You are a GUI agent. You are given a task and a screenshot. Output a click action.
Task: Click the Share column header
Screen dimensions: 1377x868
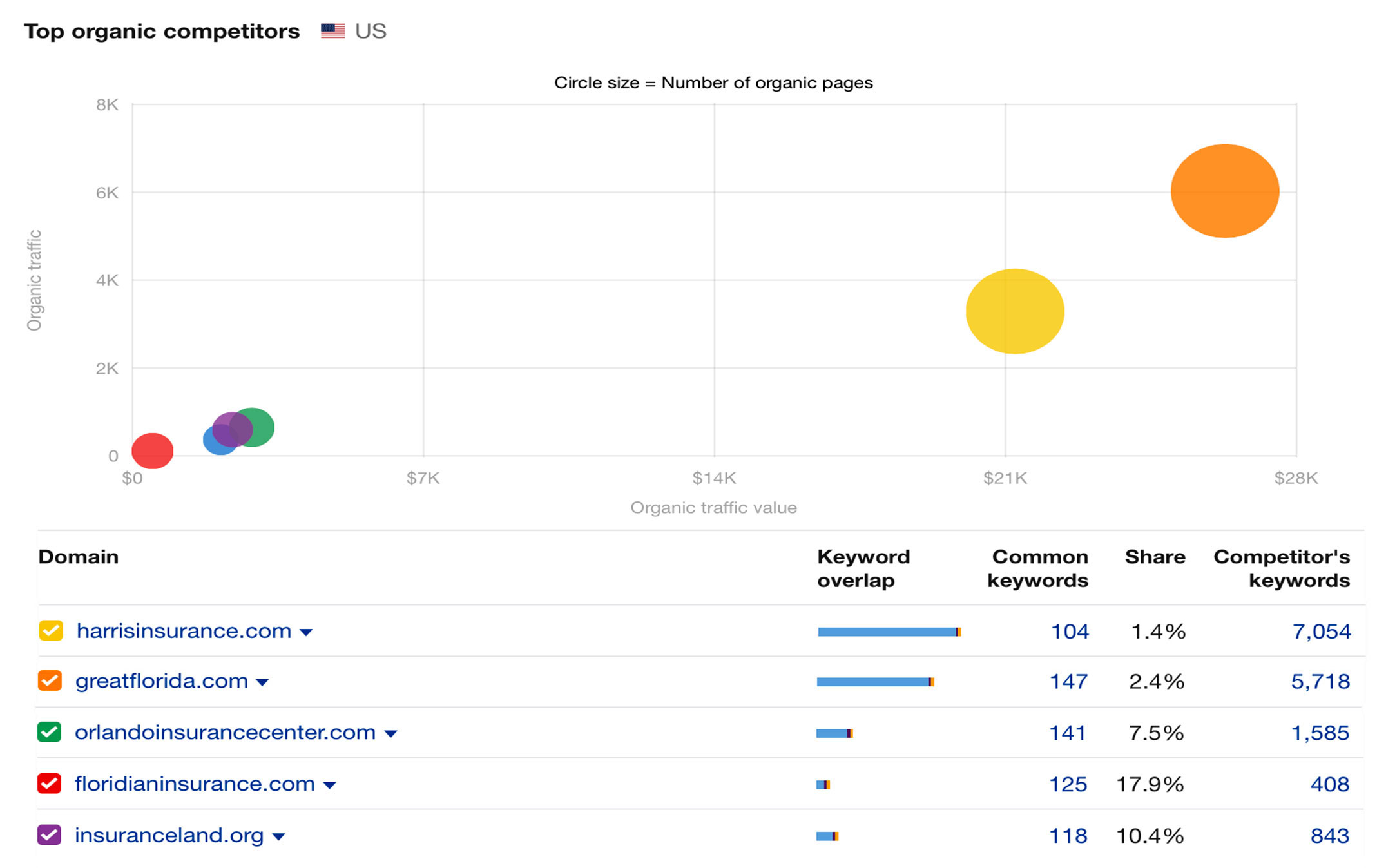pyautogui.click(x=1155, y=557)
